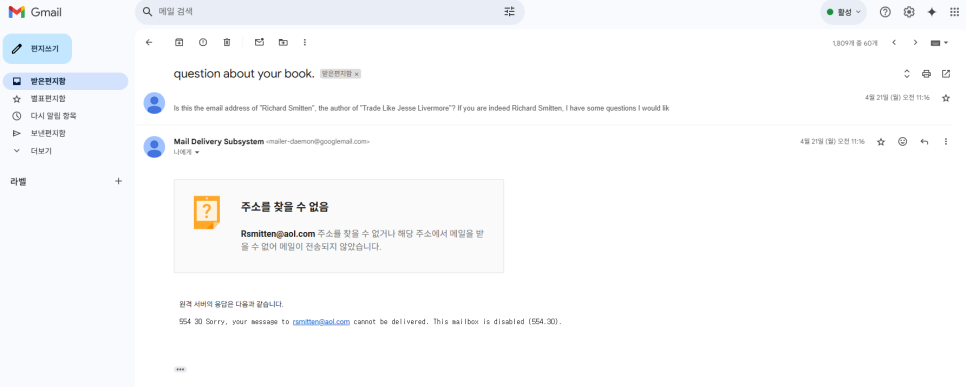
Task: Open 다시 알림 항목 snoozed folder
Action: click(x=65, y=116)
